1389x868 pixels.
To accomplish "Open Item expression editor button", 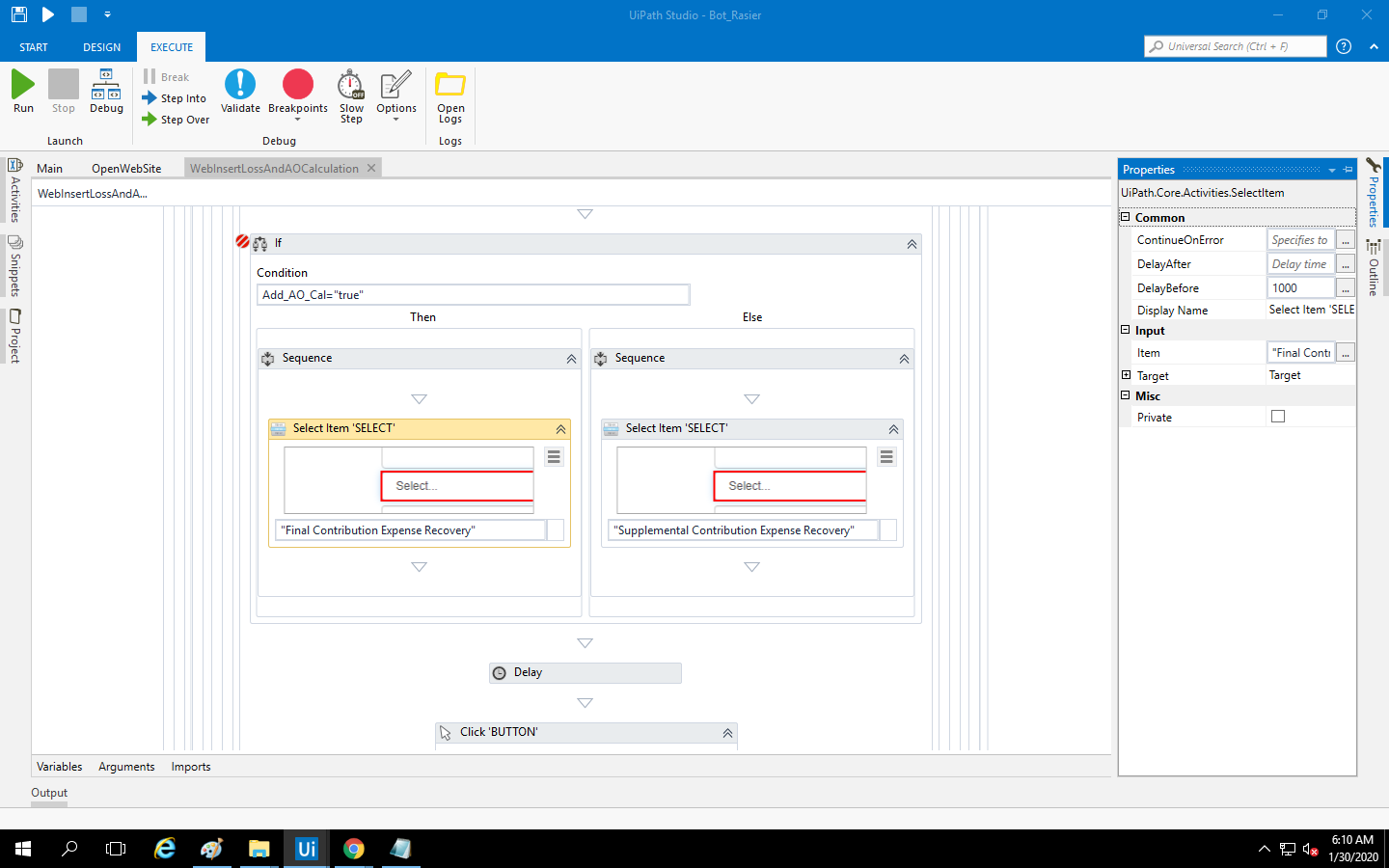I will point(1346,353).
